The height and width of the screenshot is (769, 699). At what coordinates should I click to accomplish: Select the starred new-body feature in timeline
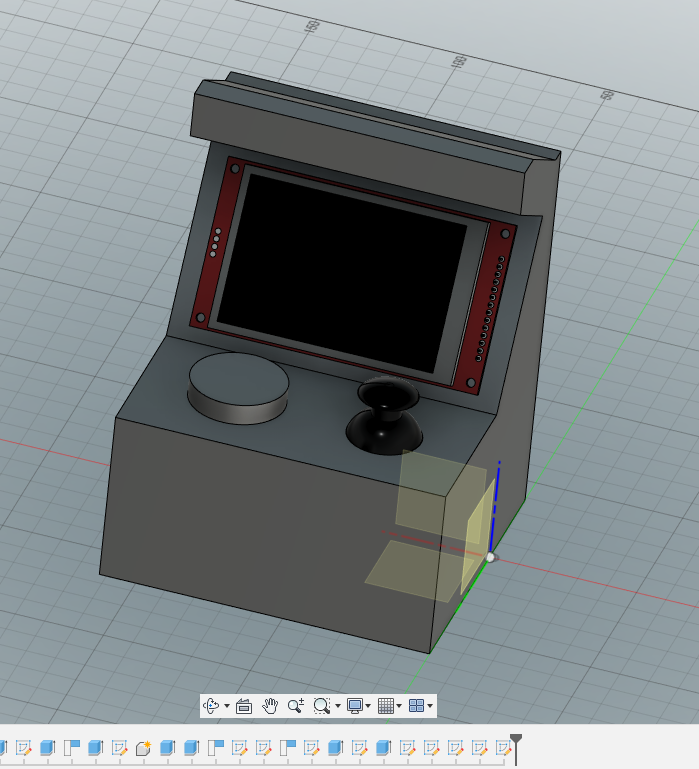click(143, 748)
